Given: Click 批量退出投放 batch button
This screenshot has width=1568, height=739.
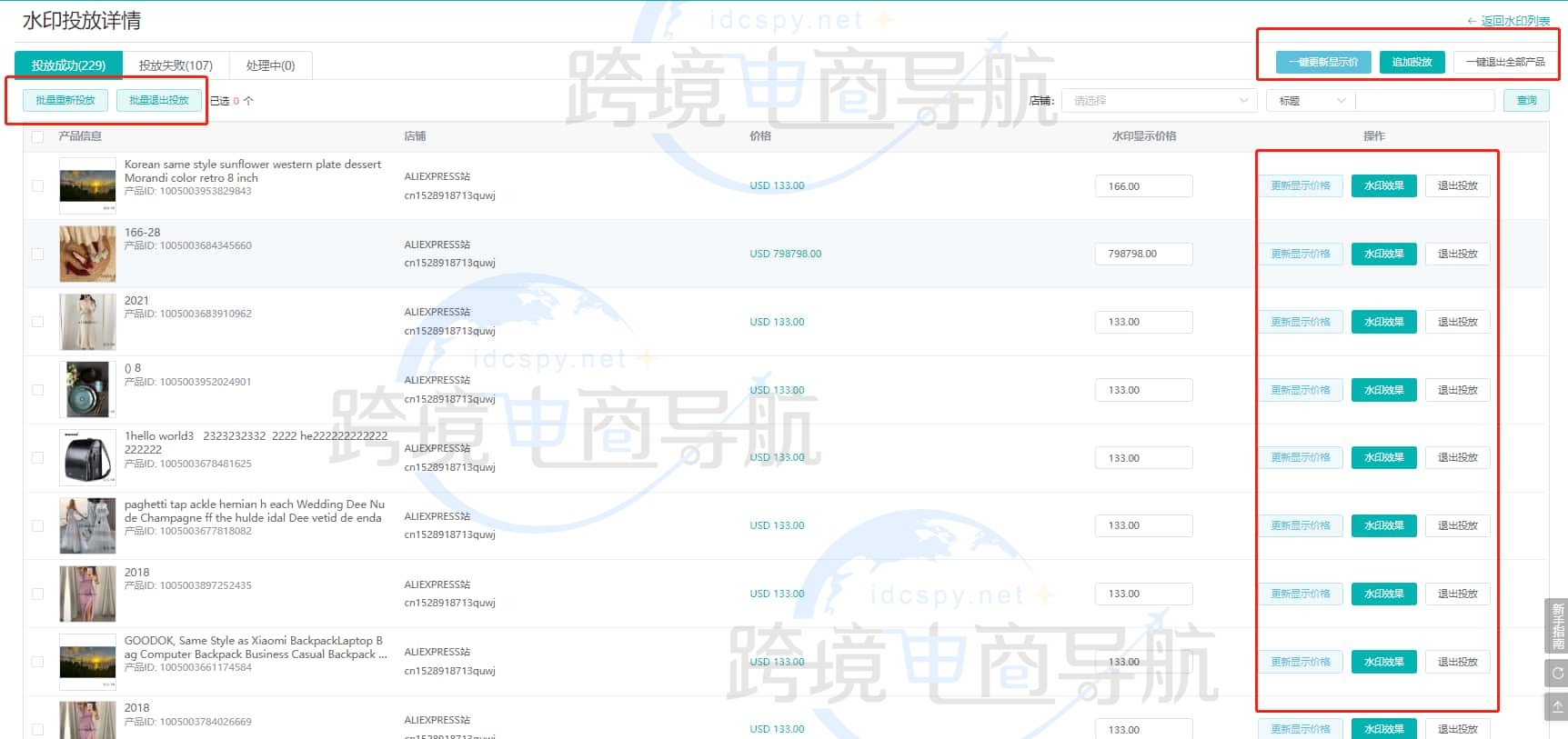Looking at the screenshot, I should [x=159, y=100].
